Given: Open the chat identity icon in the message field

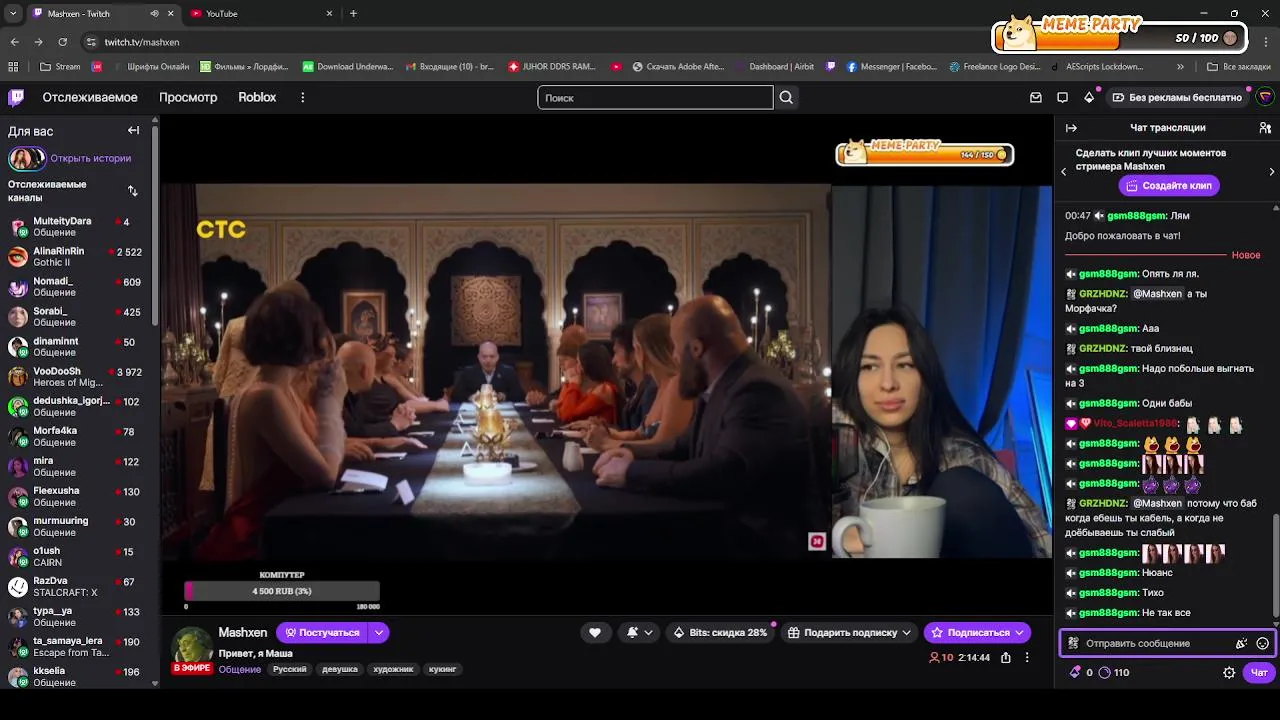Looking at the screenshot, I should [x=1073, y=643].
